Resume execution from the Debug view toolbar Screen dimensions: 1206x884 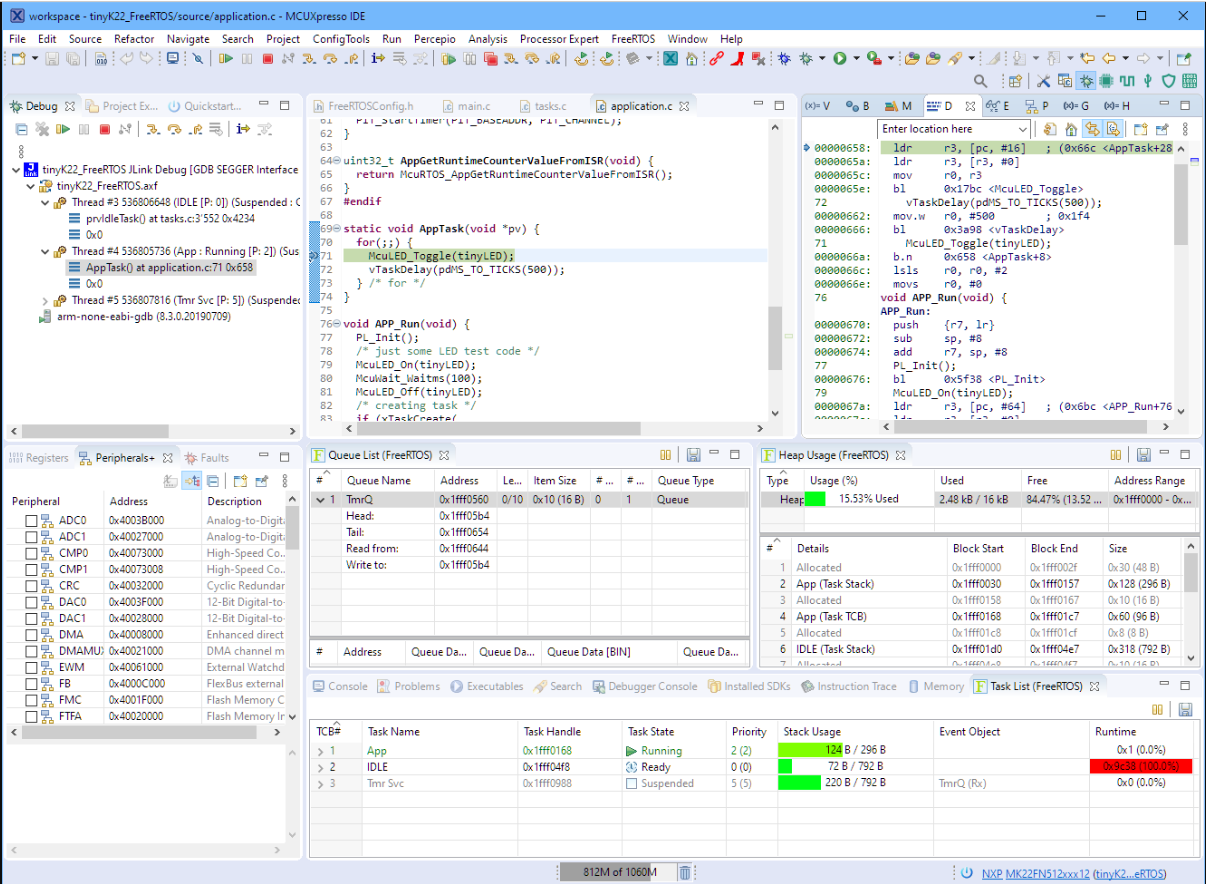click(62, 129)
